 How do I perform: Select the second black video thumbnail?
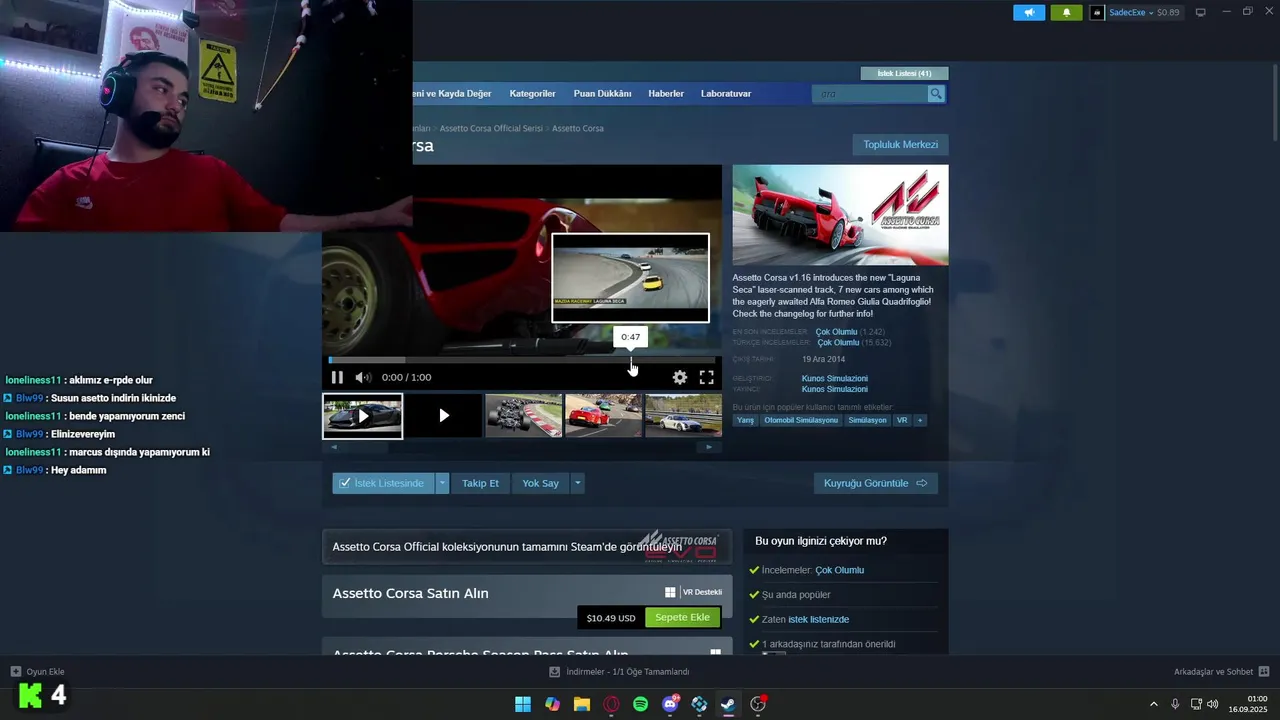443,416
